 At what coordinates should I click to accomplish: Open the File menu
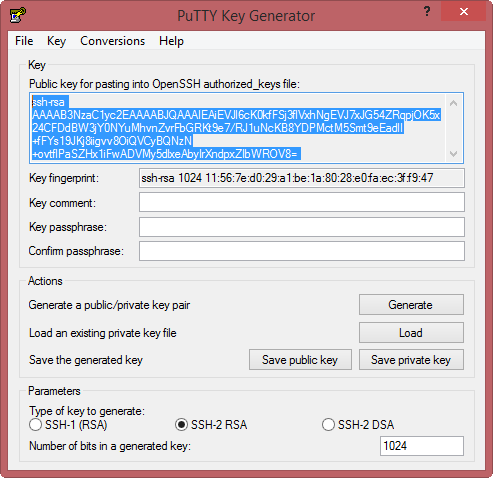24,41
